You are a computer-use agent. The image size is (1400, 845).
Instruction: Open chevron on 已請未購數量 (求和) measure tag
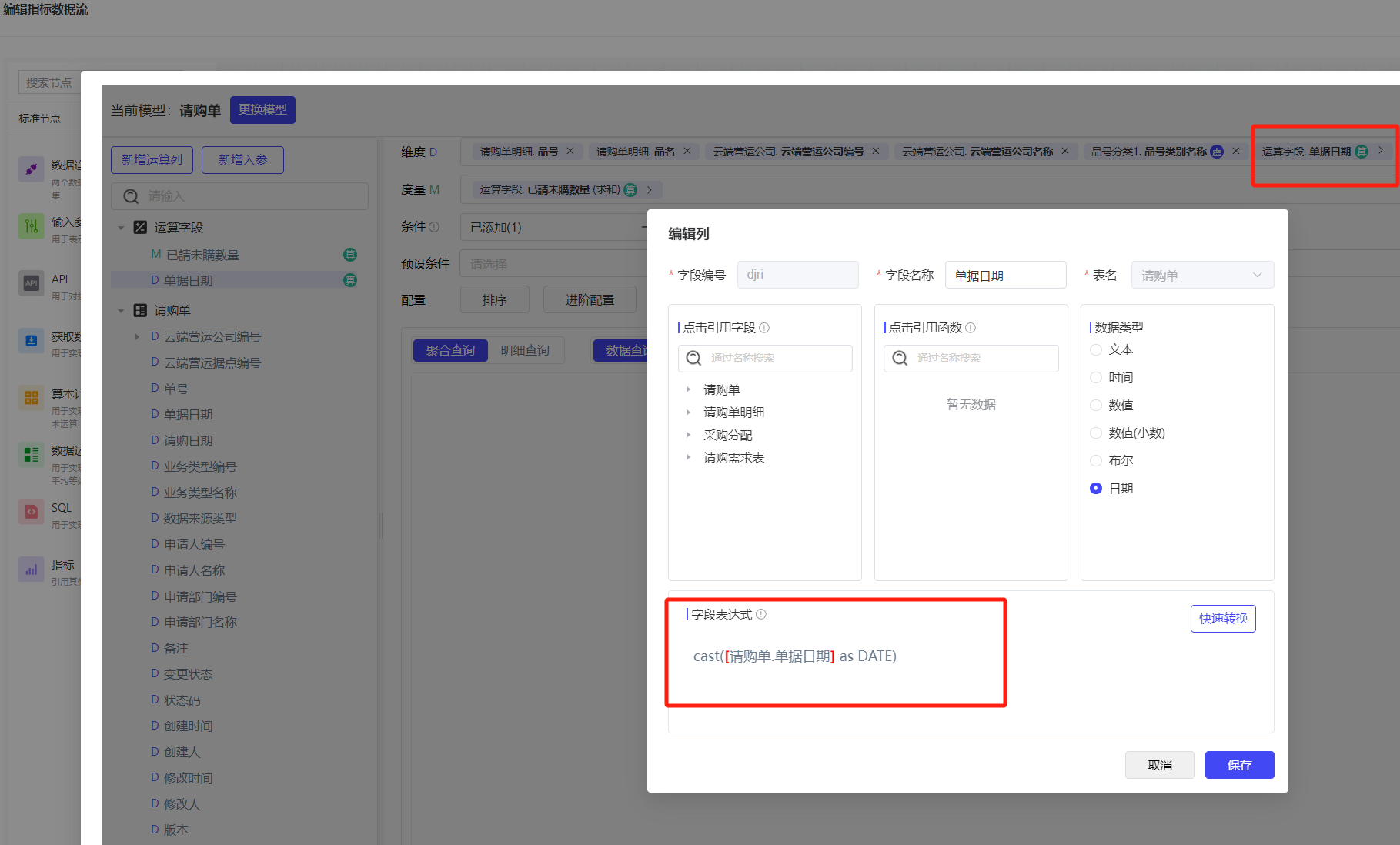(650, 189)
